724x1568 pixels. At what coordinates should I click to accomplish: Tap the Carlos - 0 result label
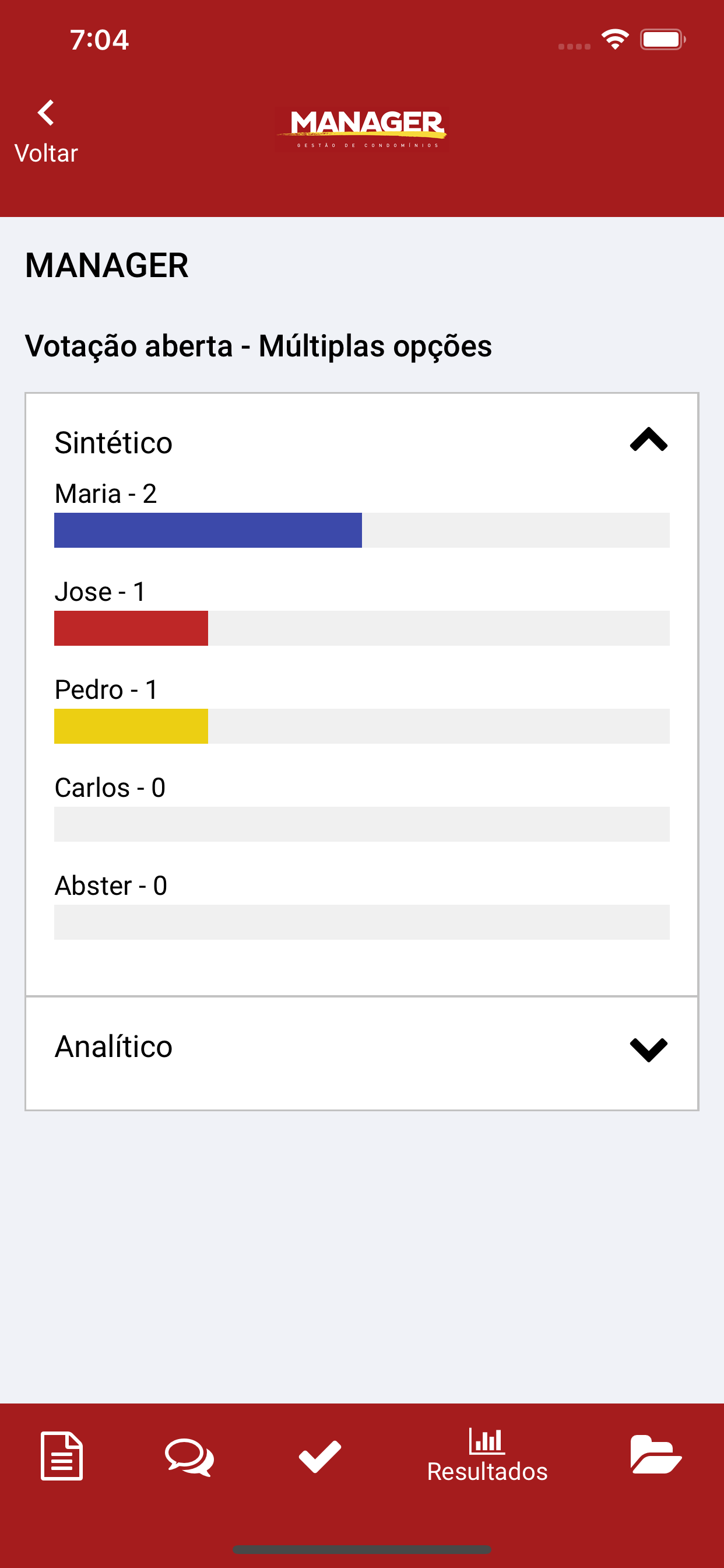(x=110, y=787)
